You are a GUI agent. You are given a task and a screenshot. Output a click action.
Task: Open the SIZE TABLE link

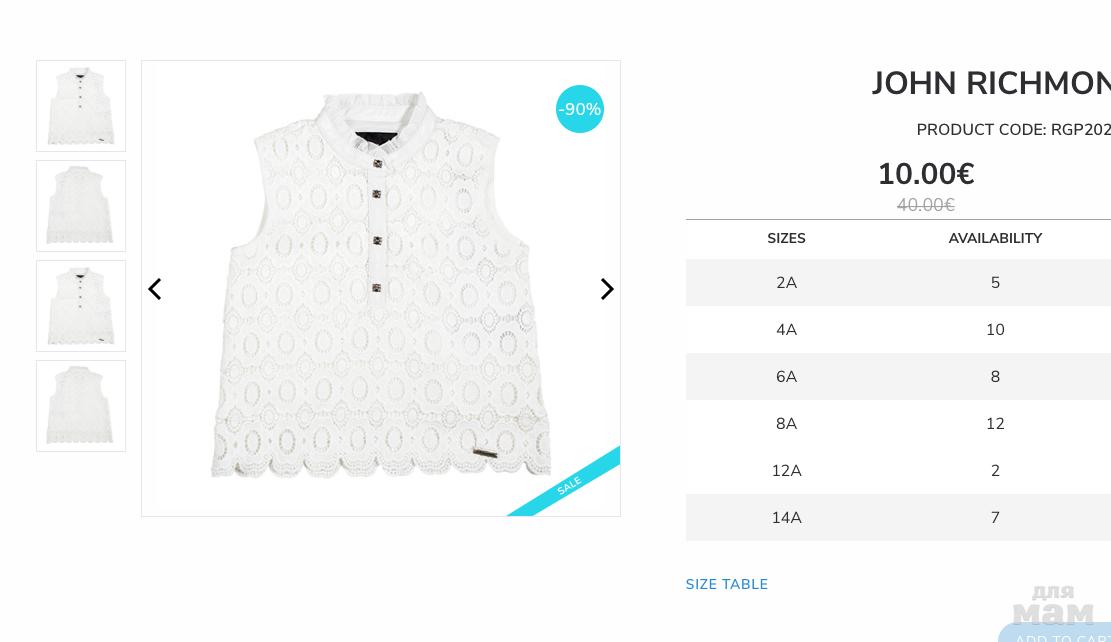(727, 584)
